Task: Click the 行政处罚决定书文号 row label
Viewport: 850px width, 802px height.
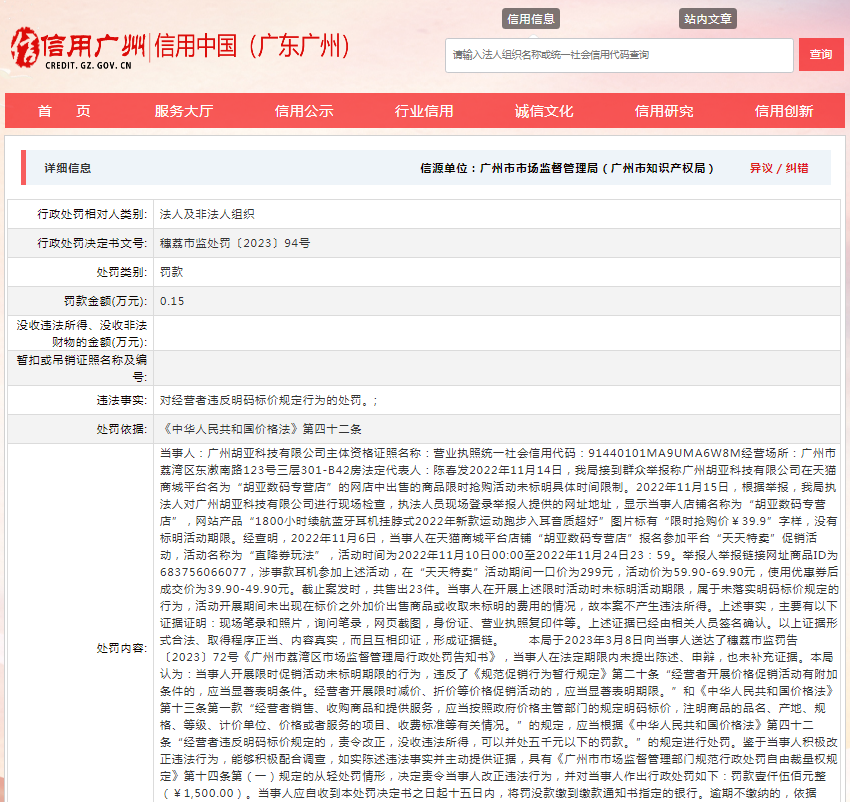Action: (92, 243)
